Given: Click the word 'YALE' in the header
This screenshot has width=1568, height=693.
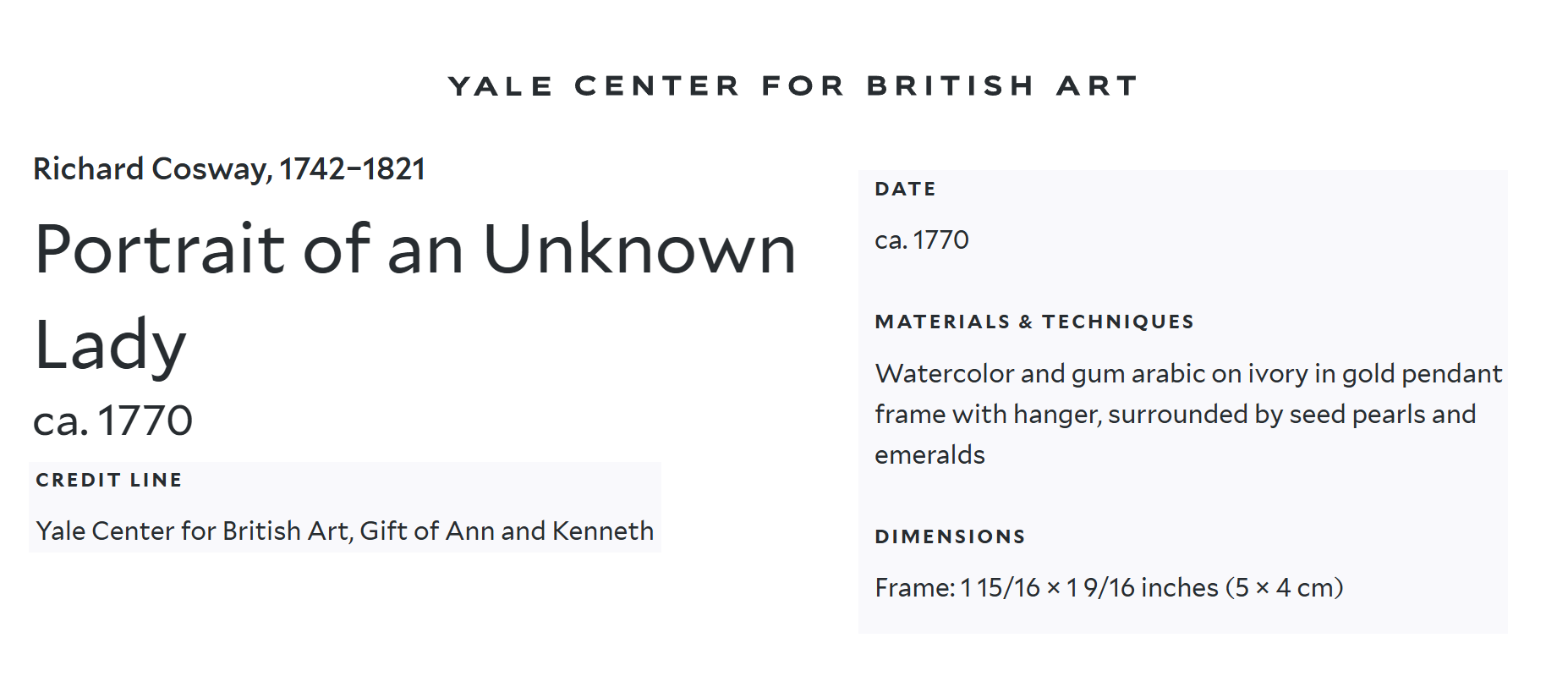Looking at the screenshot, I should pyautogui.click(x=500, y=85).
